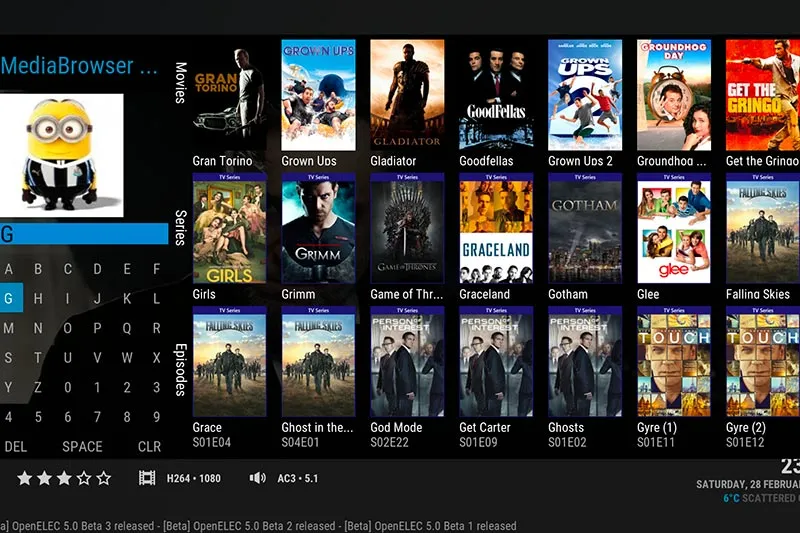800x533 pixels.
Task: Open the Gotham series poster
Action: tap(585, 228)
